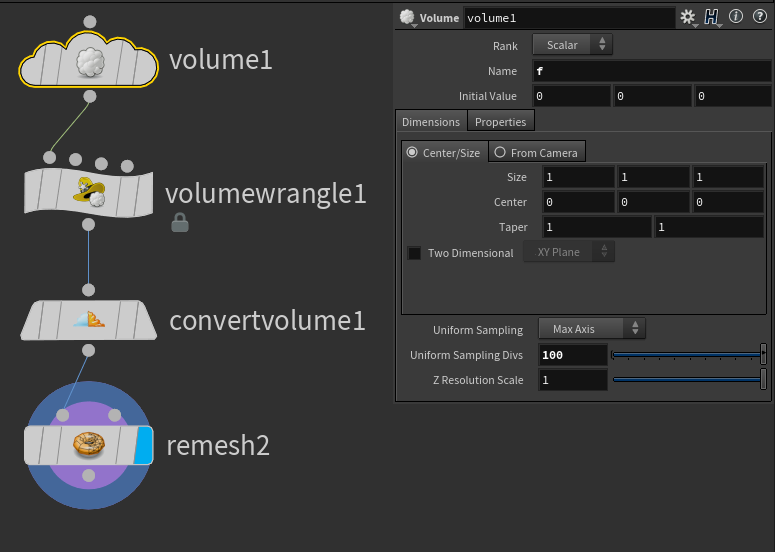Viewport: 775px width, 552px height.
Task: Open the node info (i) button
Action: click(x=736, y=17)
